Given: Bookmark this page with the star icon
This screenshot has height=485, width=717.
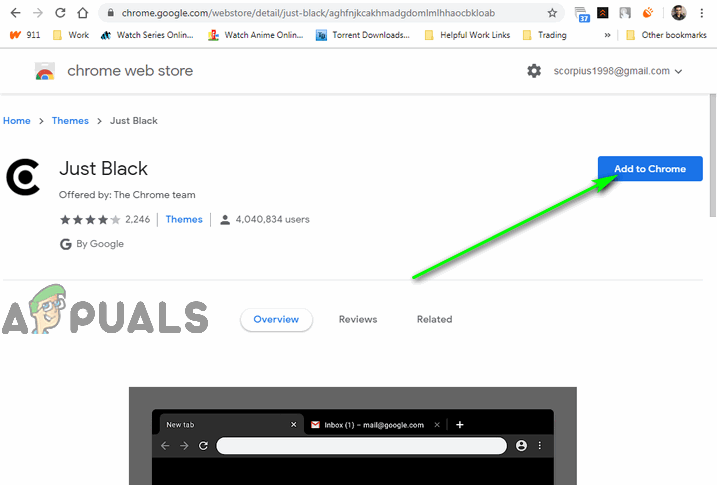Looking at the screenshot, I should [552, 13].
